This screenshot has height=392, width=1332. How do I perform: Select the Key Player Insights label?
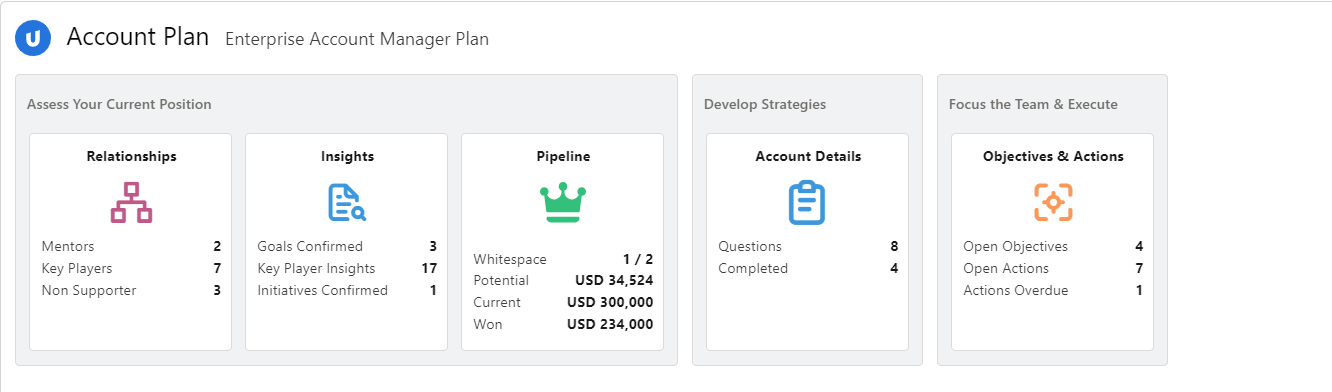316,268
